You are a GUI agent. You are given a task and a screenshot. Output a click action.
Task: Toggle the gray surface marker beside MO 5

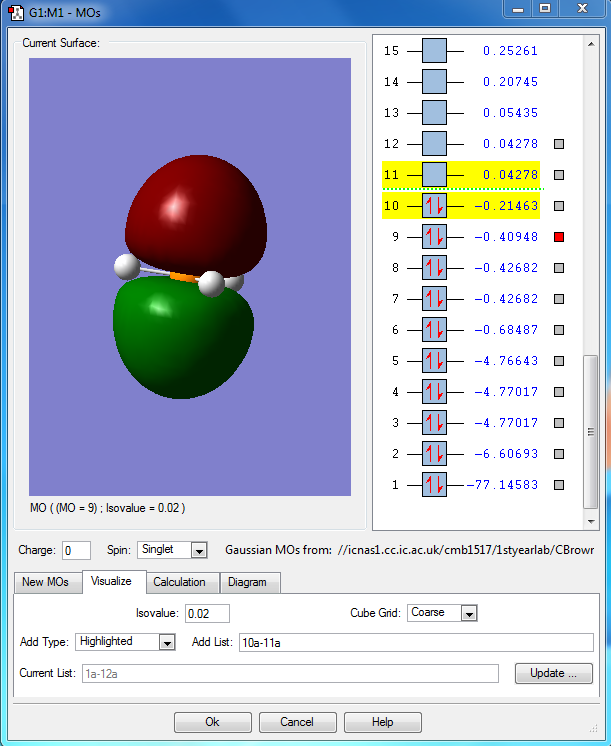[x=560, y=361]
